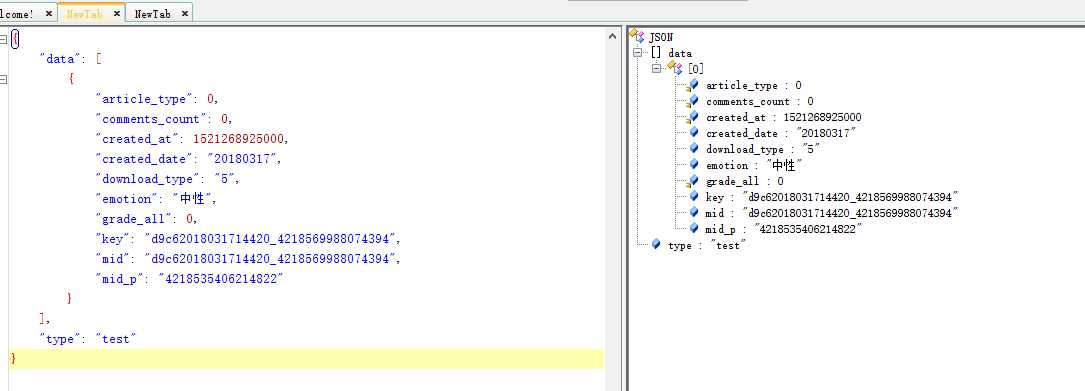Screen dimensions: 1085x391
Task: Select tree row created_at : 1521268925000
Action: (x=783, y=117)
